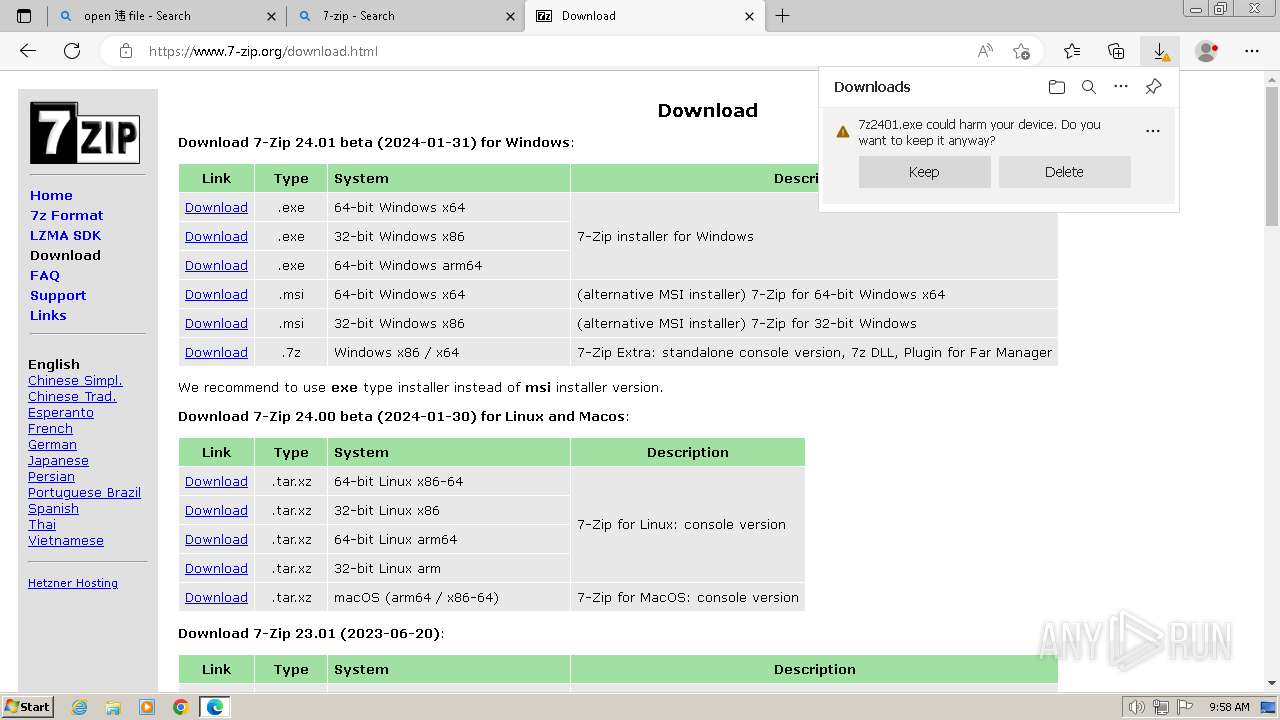Click the volume tray icon

click(x=1137, y=707)
